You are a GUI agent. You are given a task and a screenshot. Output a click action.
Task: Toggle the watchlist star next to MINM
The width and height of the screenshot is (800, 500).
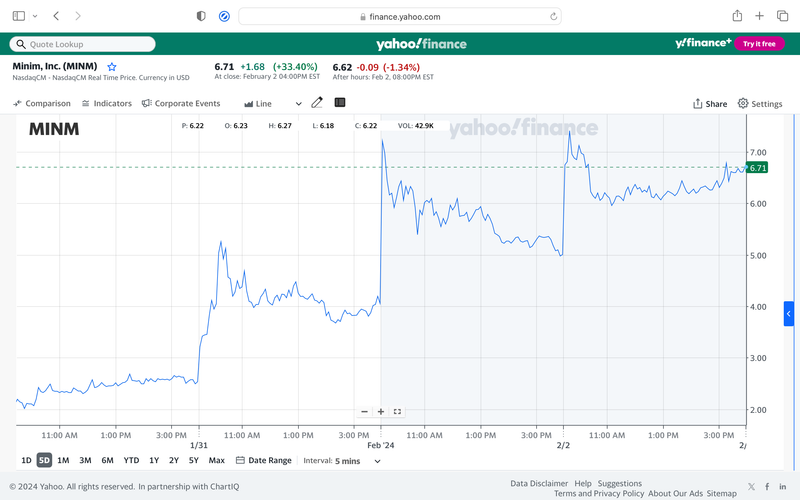coord(112,67)
